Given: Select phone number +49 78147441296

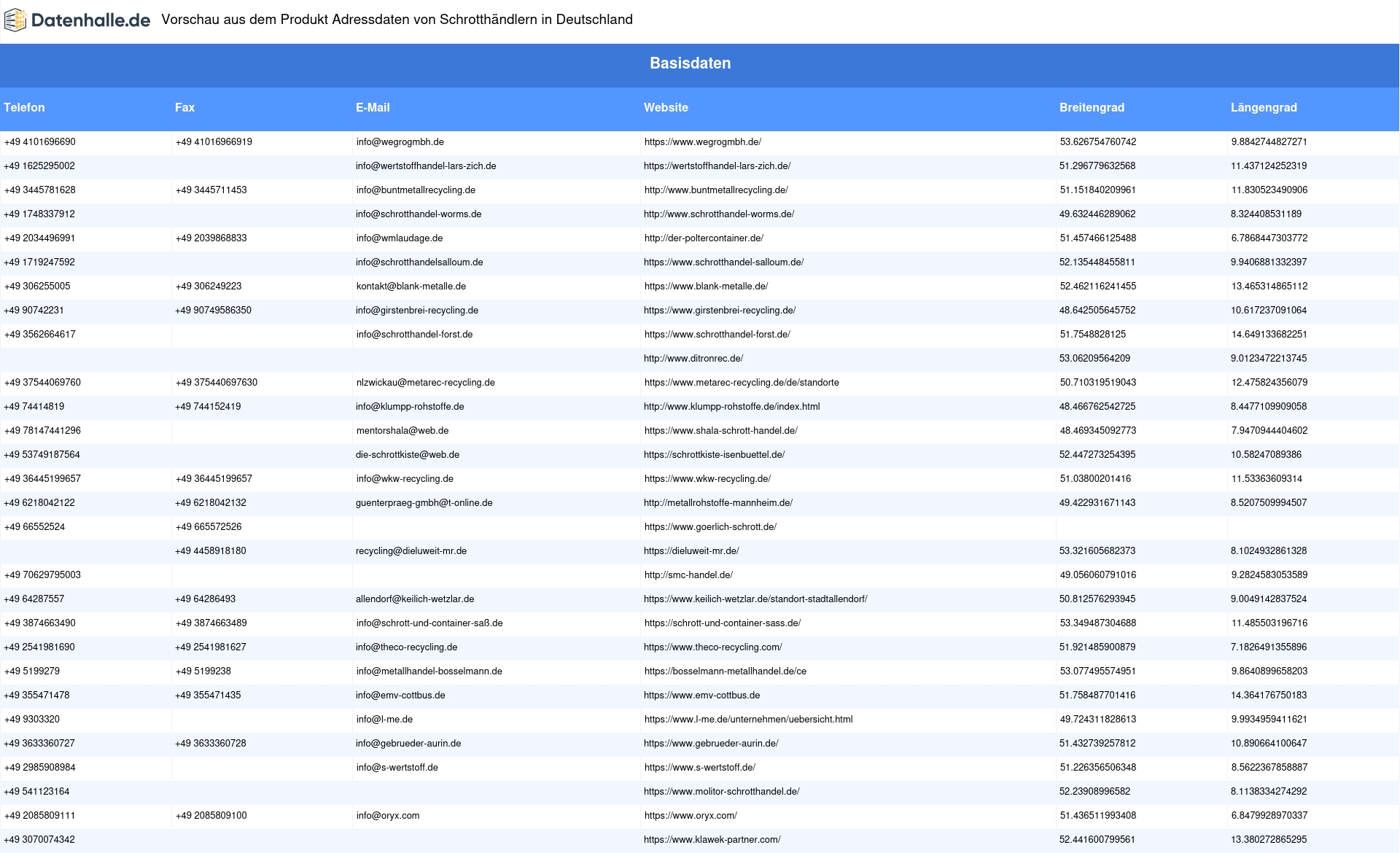Looking at the screenshot, I should click(x=42, y=431).
